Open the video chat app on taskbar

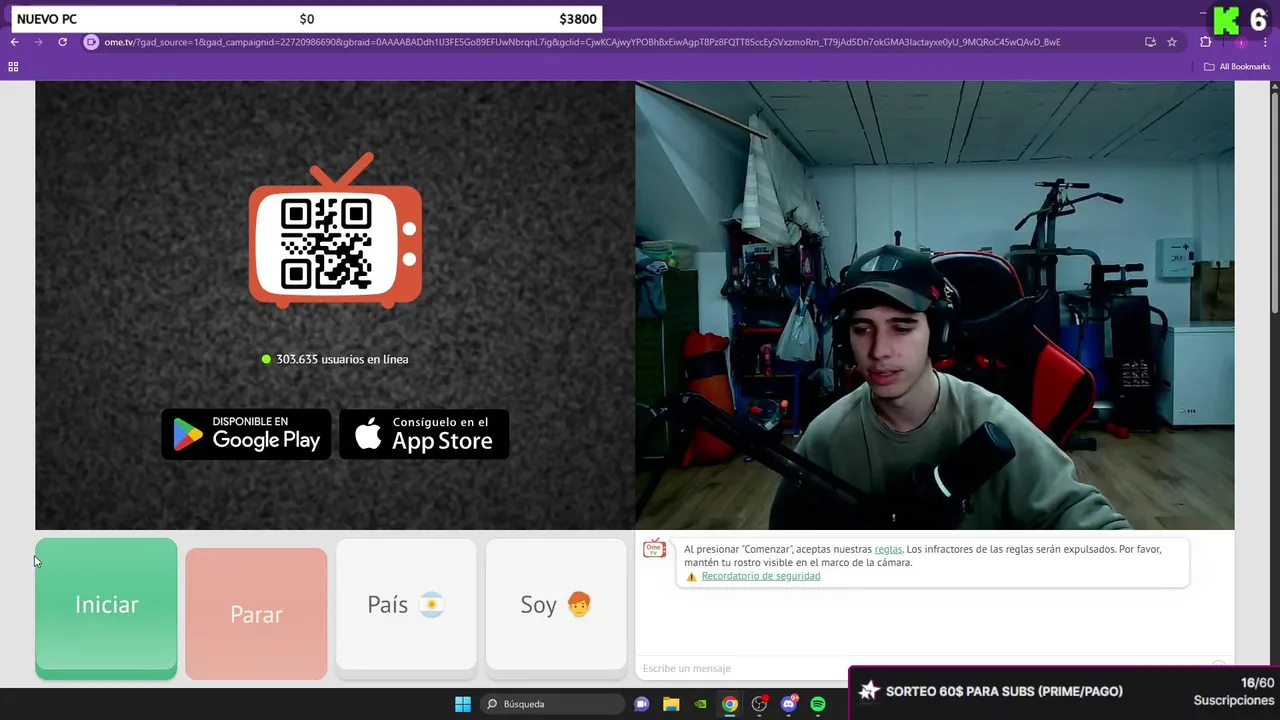click(x=642, y=704)
